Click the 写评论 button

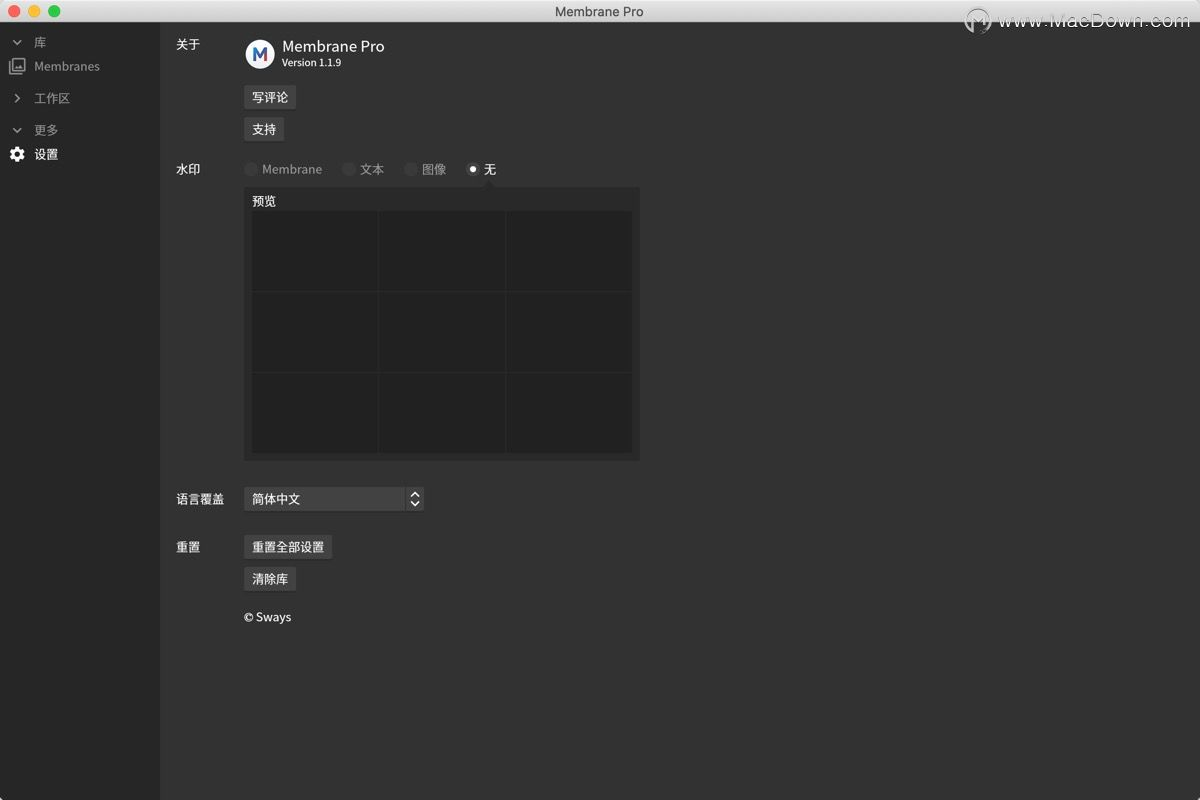coord(270,97)
